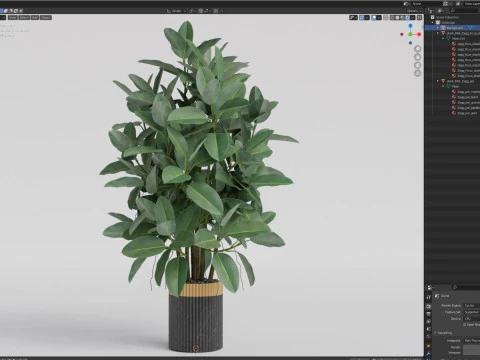The width and height of the screenshot is (480, 360).
Task: Open outliner display mode dropdown
Action: click(x=441, y=11)
